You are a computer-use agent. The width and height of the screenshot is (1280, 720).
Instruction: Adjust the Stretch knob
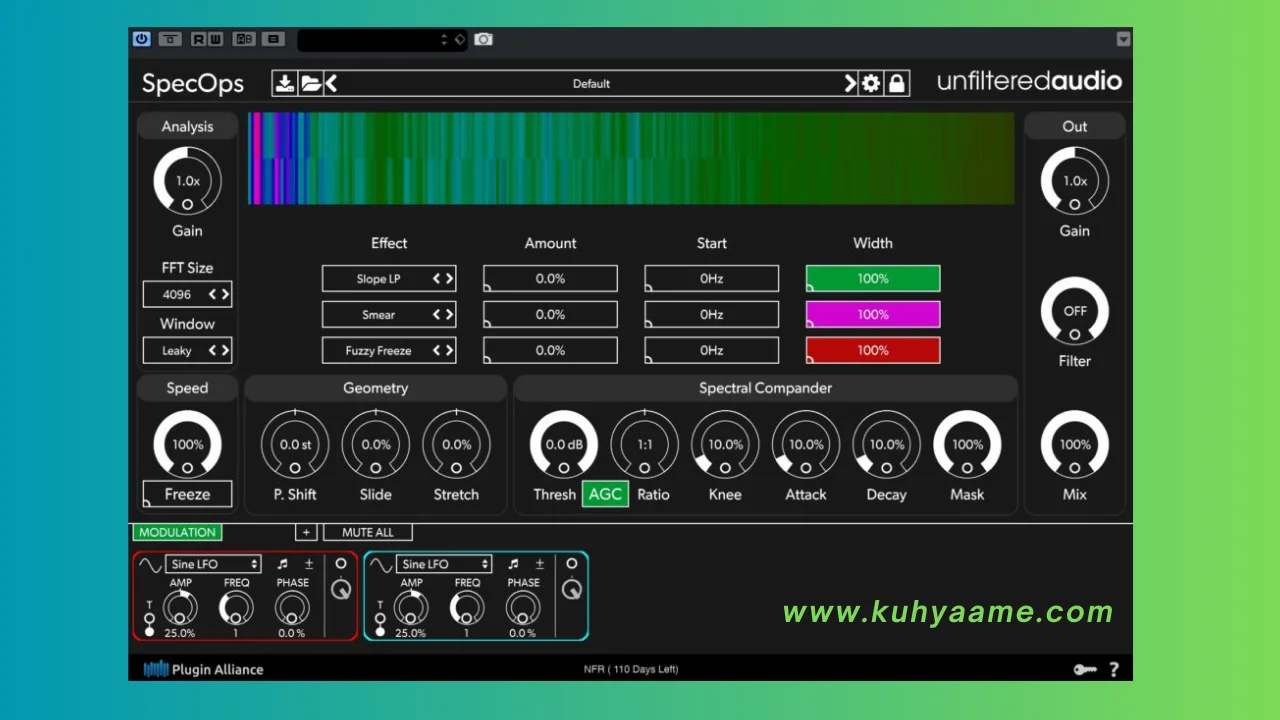(456, 444)
